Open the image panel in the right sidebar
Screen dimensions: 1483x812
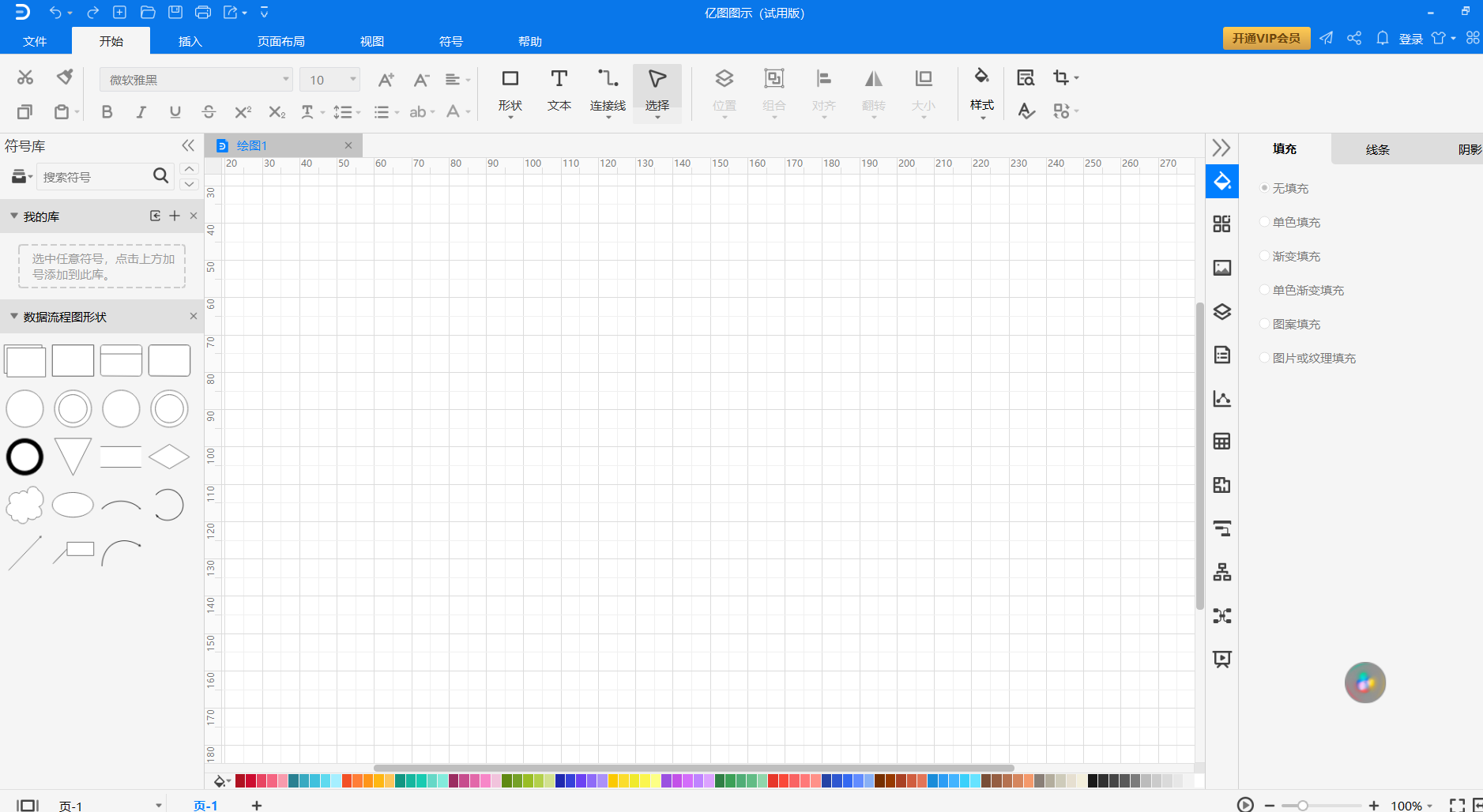click(x=1221, y=268)
